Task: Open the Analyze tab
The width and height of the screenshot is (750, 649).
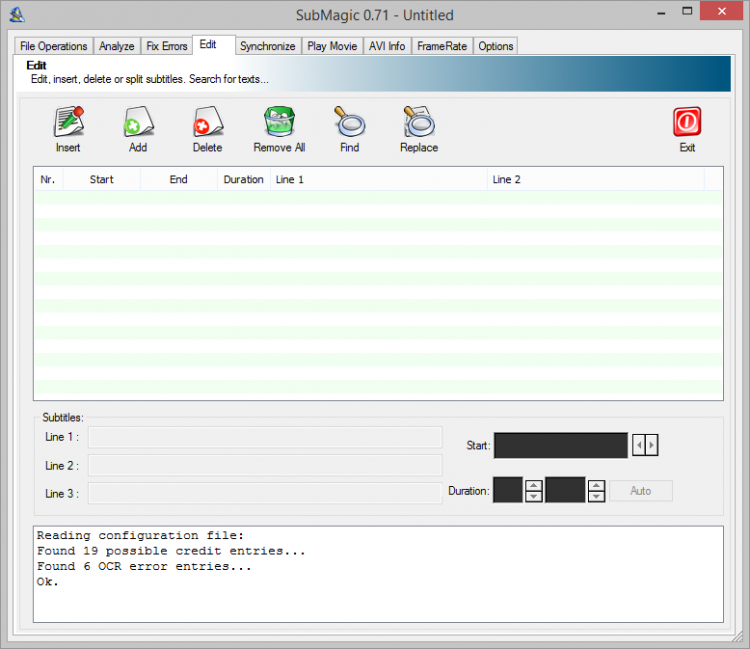Action: coord(117,46)
